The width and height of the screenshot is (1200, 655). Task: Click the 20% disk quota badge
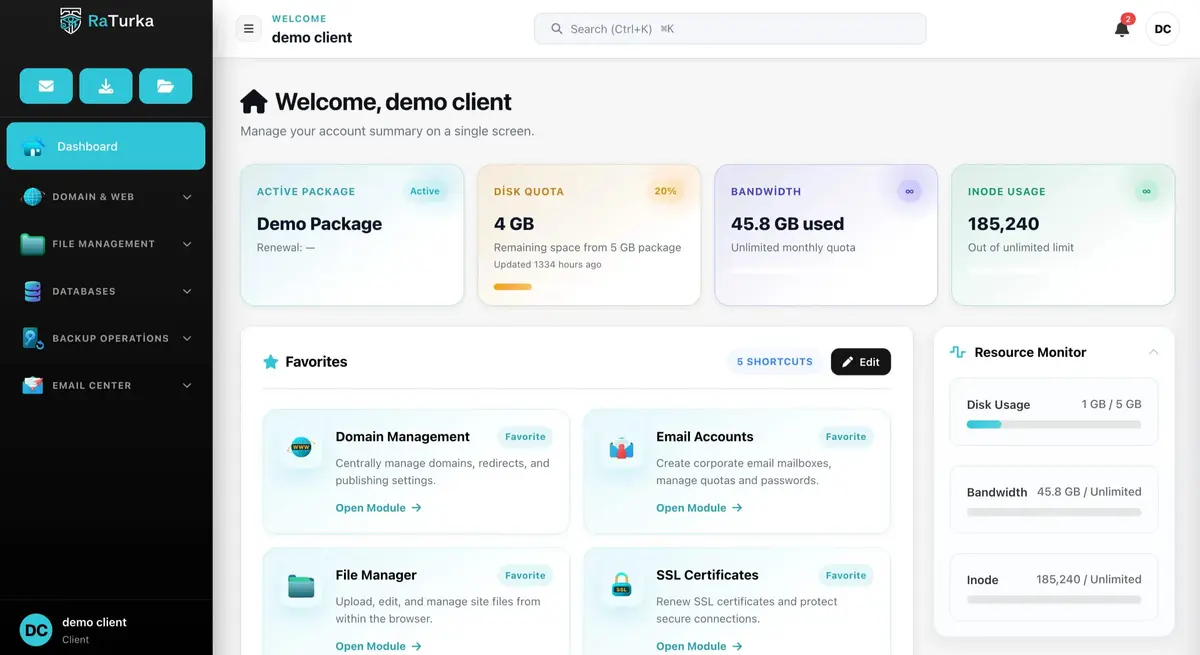pos(665,191)
